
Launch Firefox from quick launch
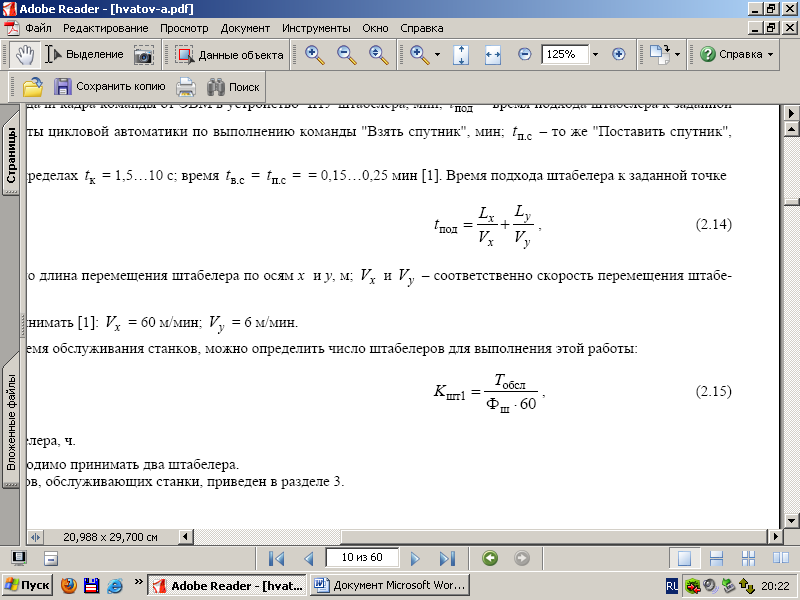point(68,585)
